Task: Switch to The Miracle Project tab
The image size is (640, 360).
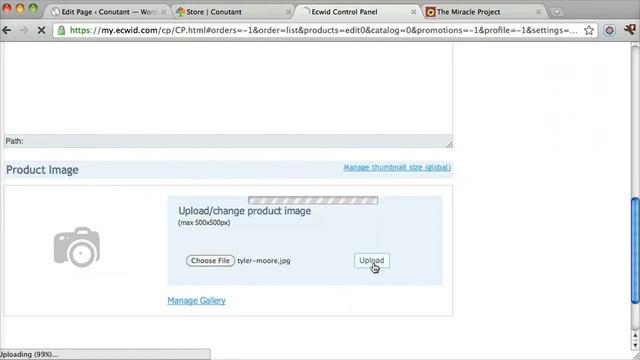Action: point(483,12)
